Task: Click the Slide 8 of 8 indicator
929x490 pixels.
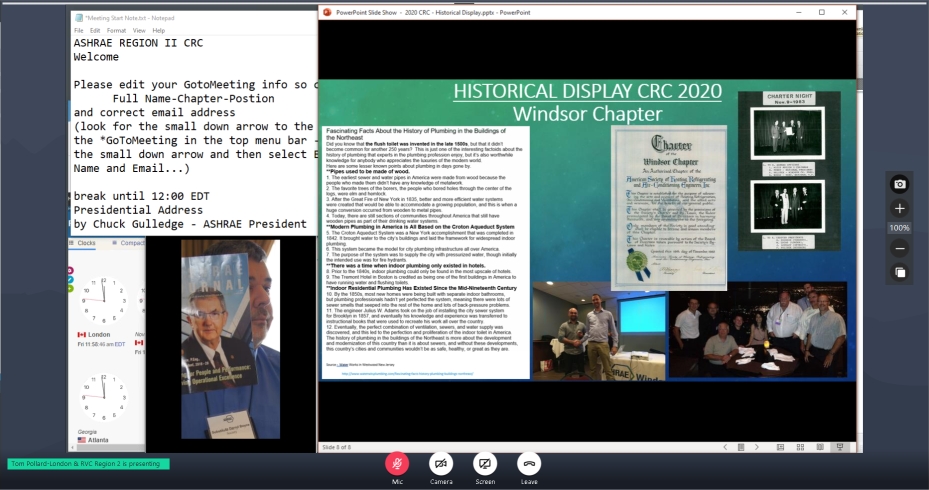Action: [x=337, y=447]
